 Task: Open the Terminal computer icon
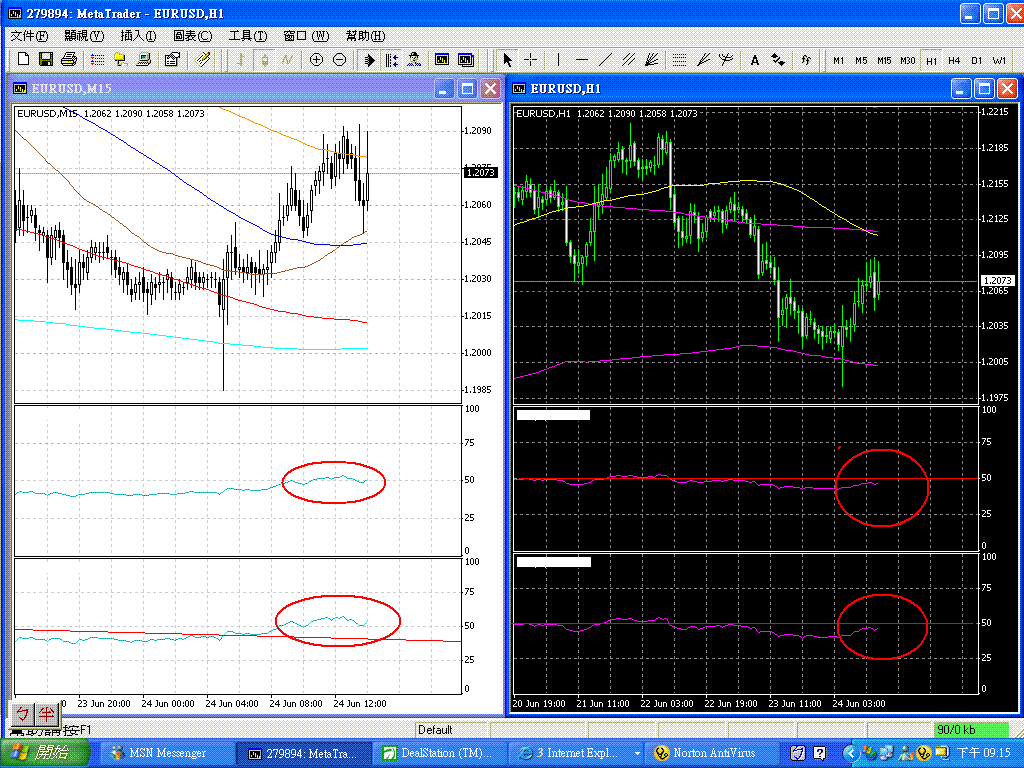point(144,59)
